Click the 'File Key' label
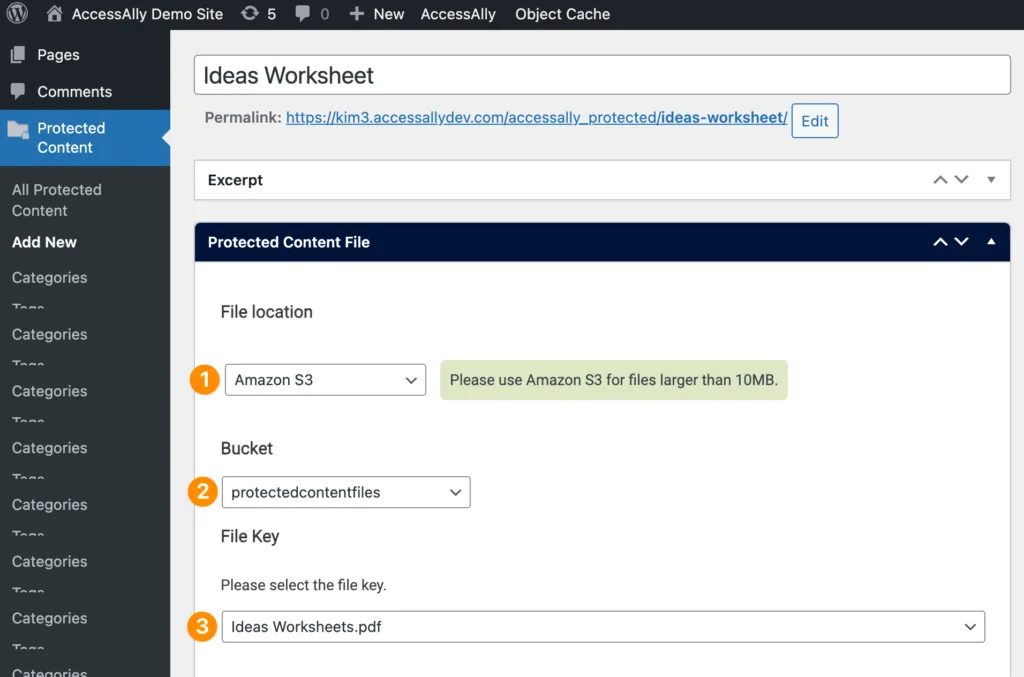 (x=250, y=537)
